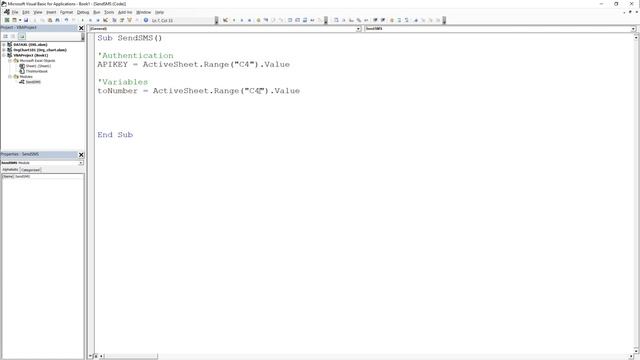Viewport: 640px width, 360px height.
Task: Switch to Alphabetic properties tab
Action: pos(10,169)
